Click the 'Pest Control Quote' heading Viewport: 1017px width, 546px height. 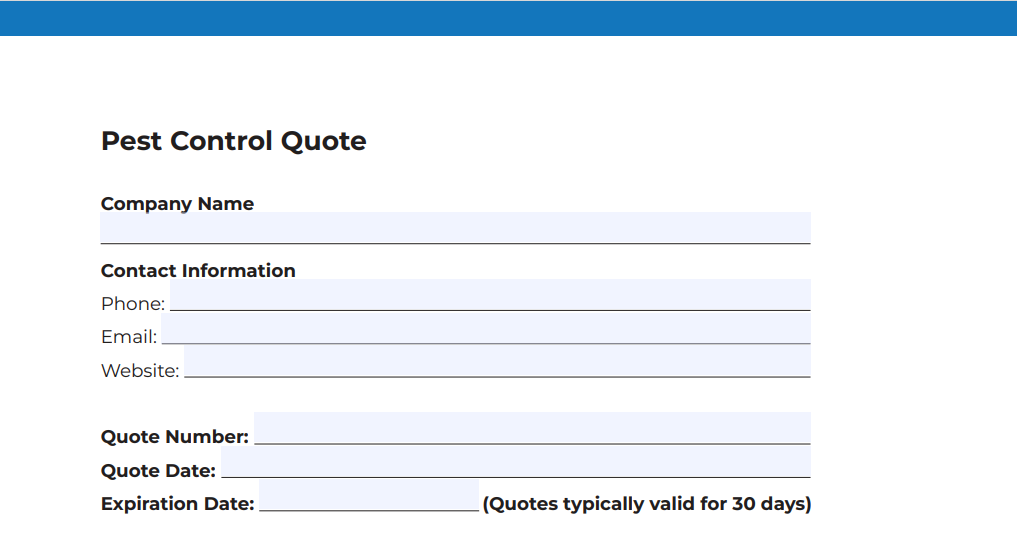[233, 141]
